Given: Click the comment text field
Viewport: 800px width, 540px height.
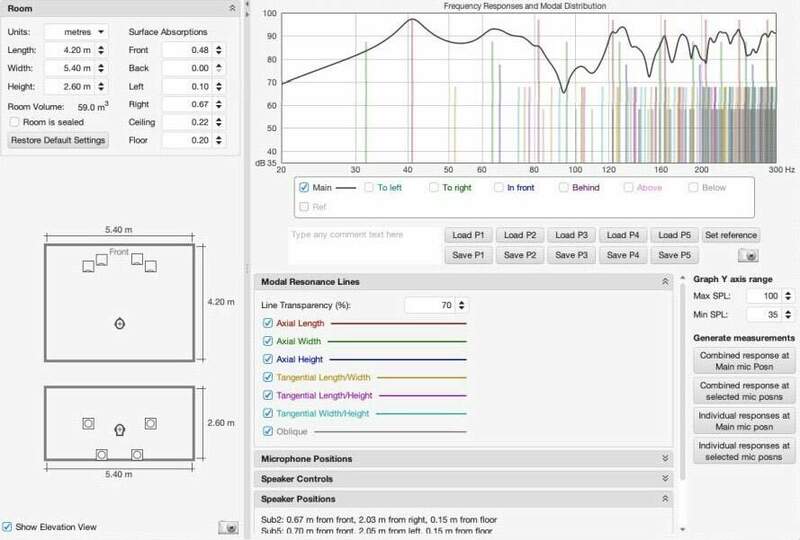Looking at the screenshot, I should (363, 245).
